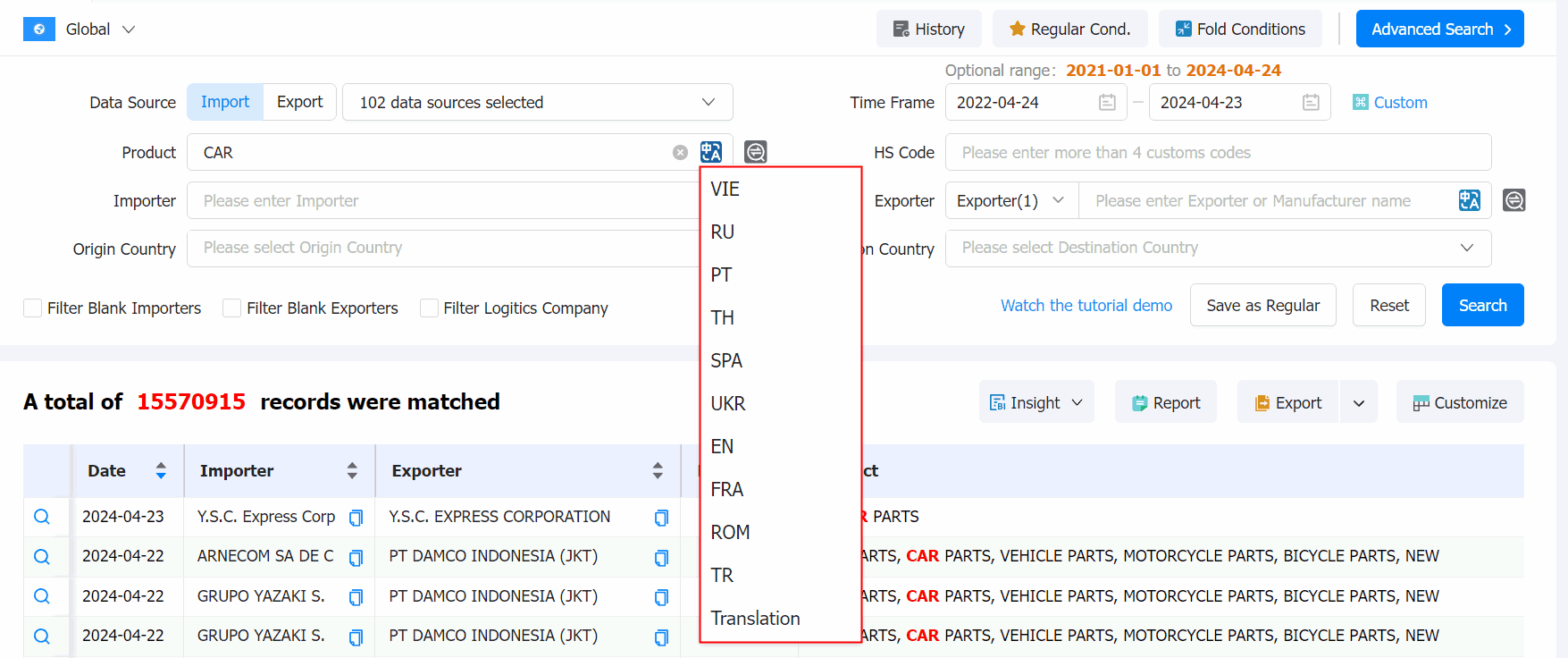Sort the table by Date column
This screenshot has height=658, width=1568.
161,471
